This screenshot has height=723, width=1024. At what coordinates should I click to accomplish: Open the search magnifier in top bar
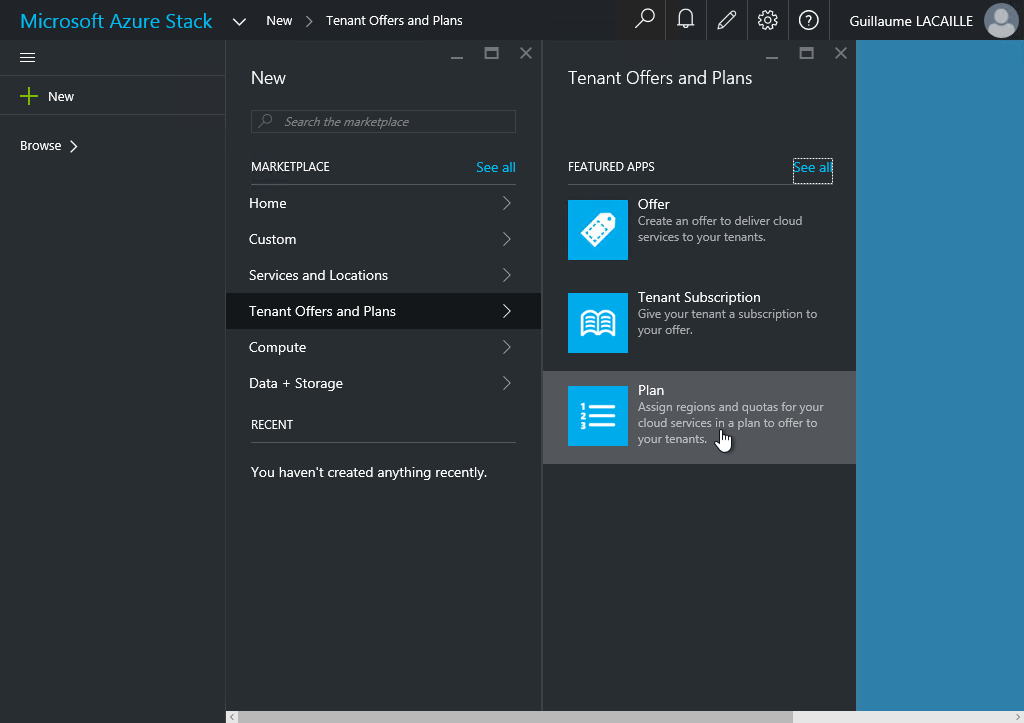point(644,20)
